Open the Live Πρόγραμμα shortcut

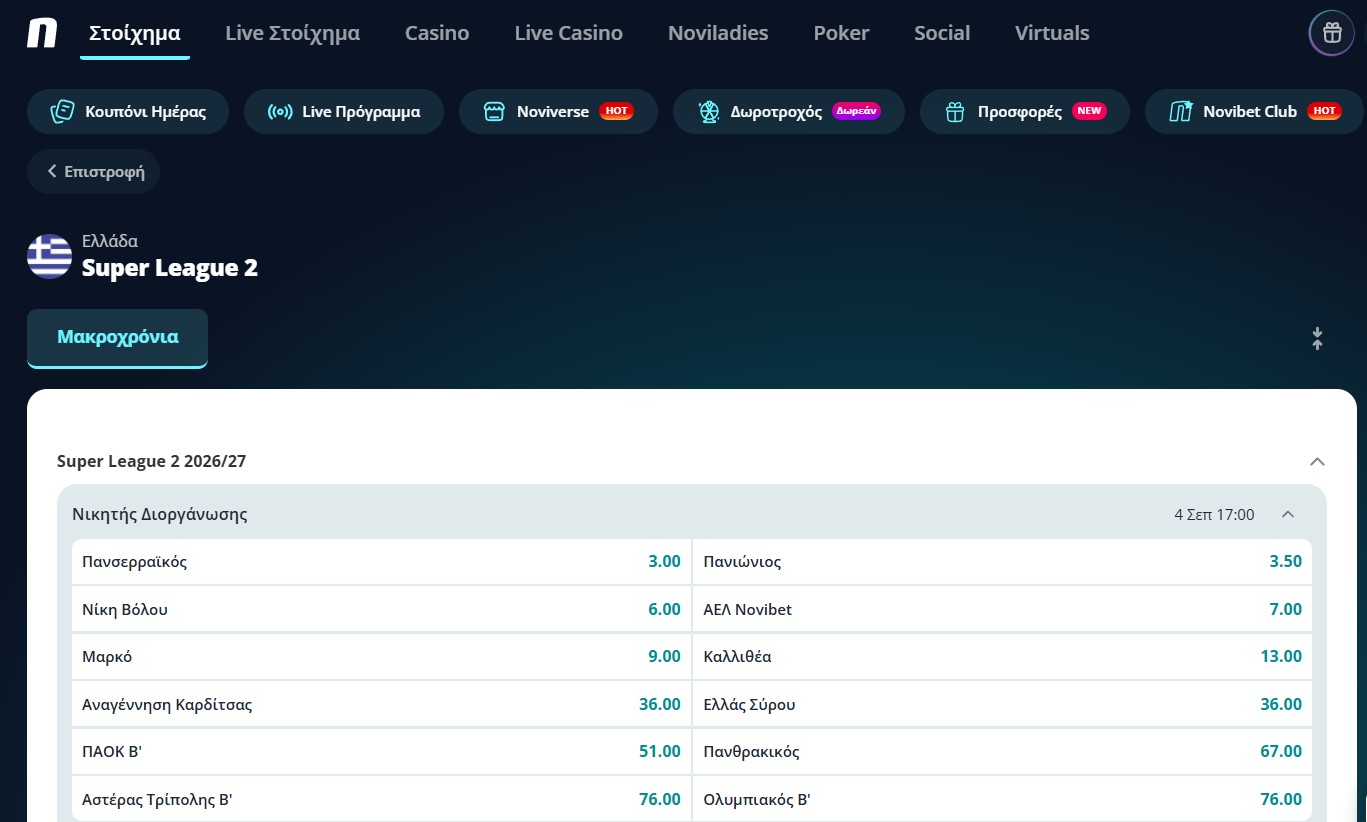pyautogui.click(x=344, y=112)
